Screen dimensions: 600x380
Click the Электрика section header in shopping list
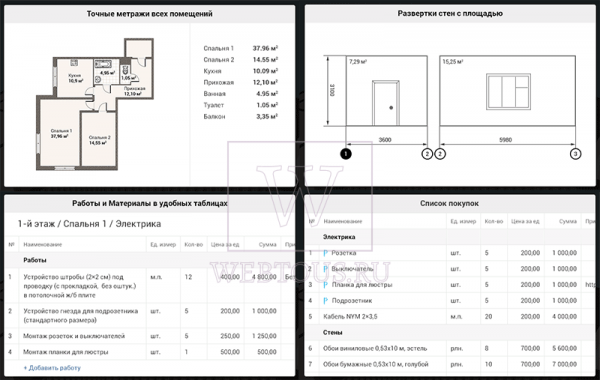[339, 237]
